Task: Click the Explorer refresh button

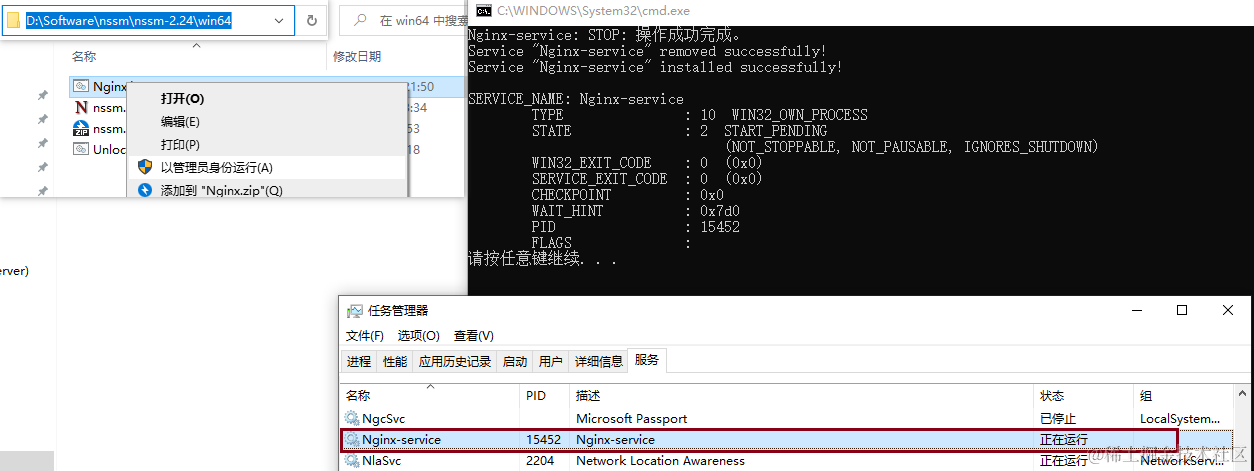Action: pyautogui.click(x=312, y=21)
